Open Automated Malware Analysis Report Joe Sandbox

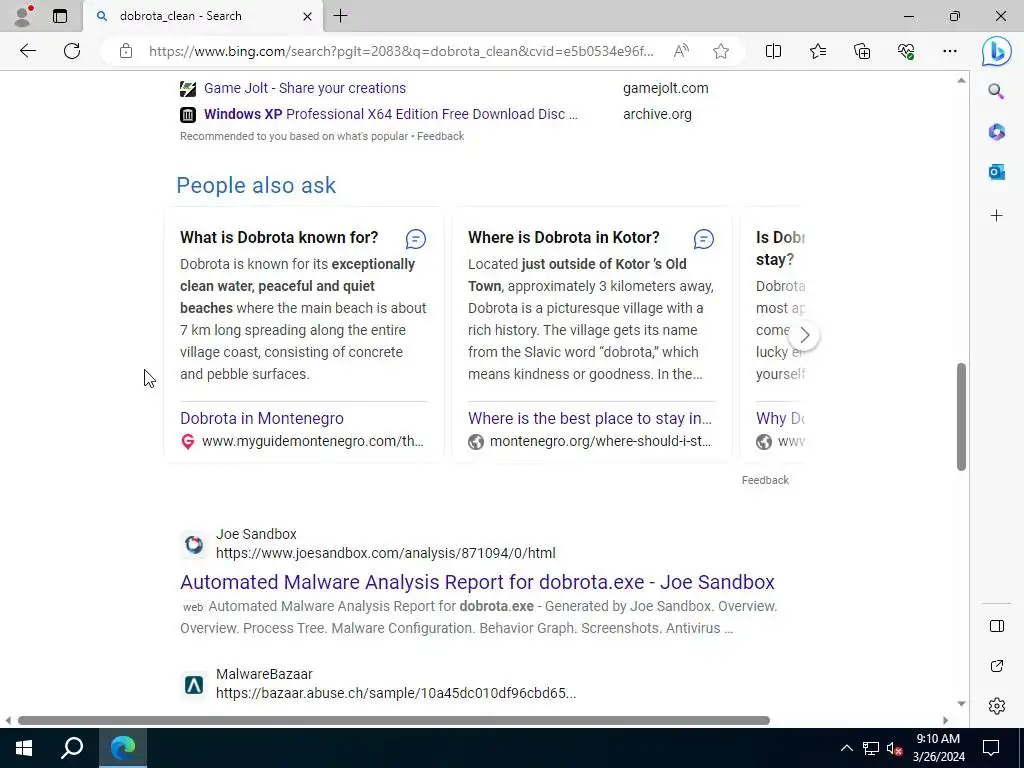[477, 582]
